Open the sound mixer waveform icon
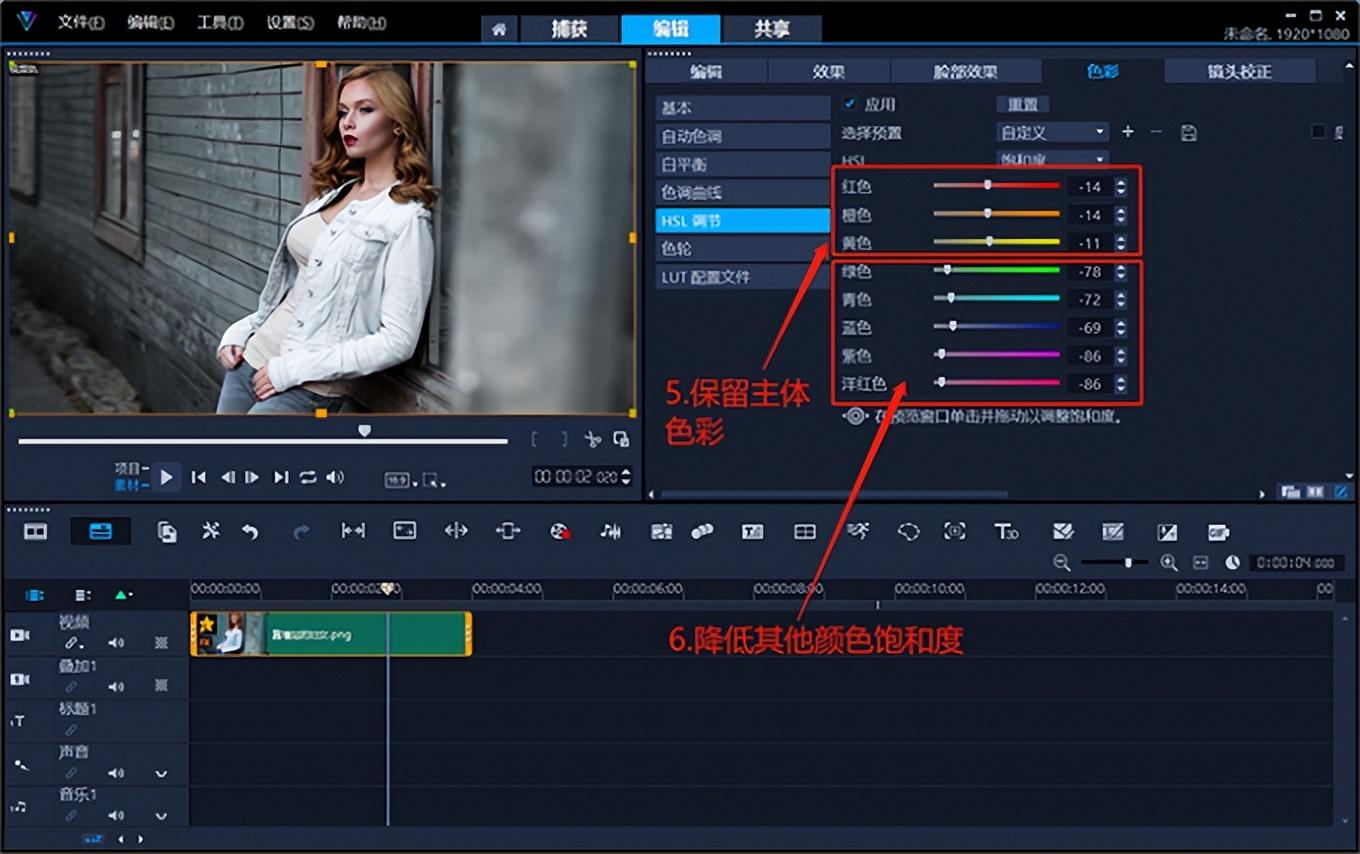The image size is (1360, 854). (x=610, y=532)
